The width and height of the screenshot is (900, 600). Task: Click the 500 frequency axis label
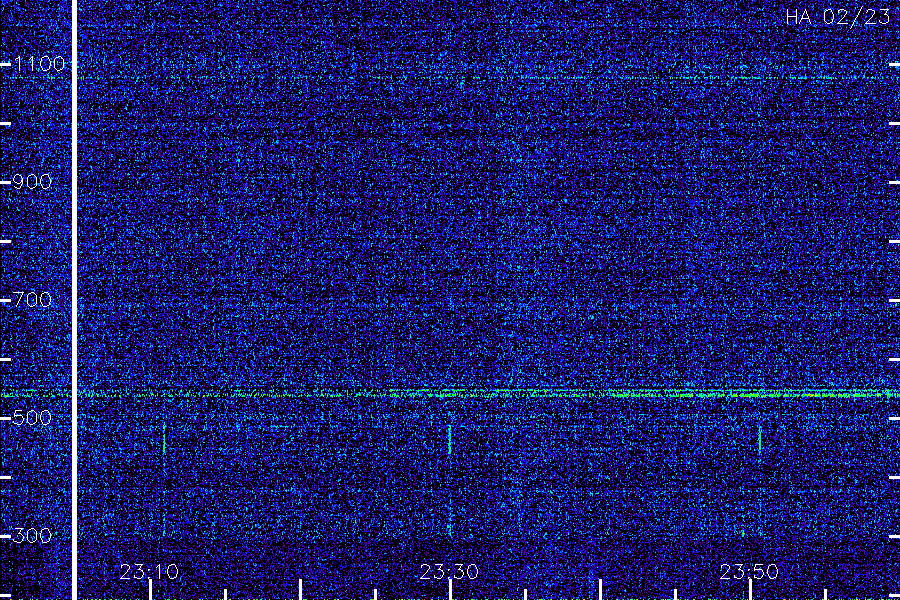(32, 417)
